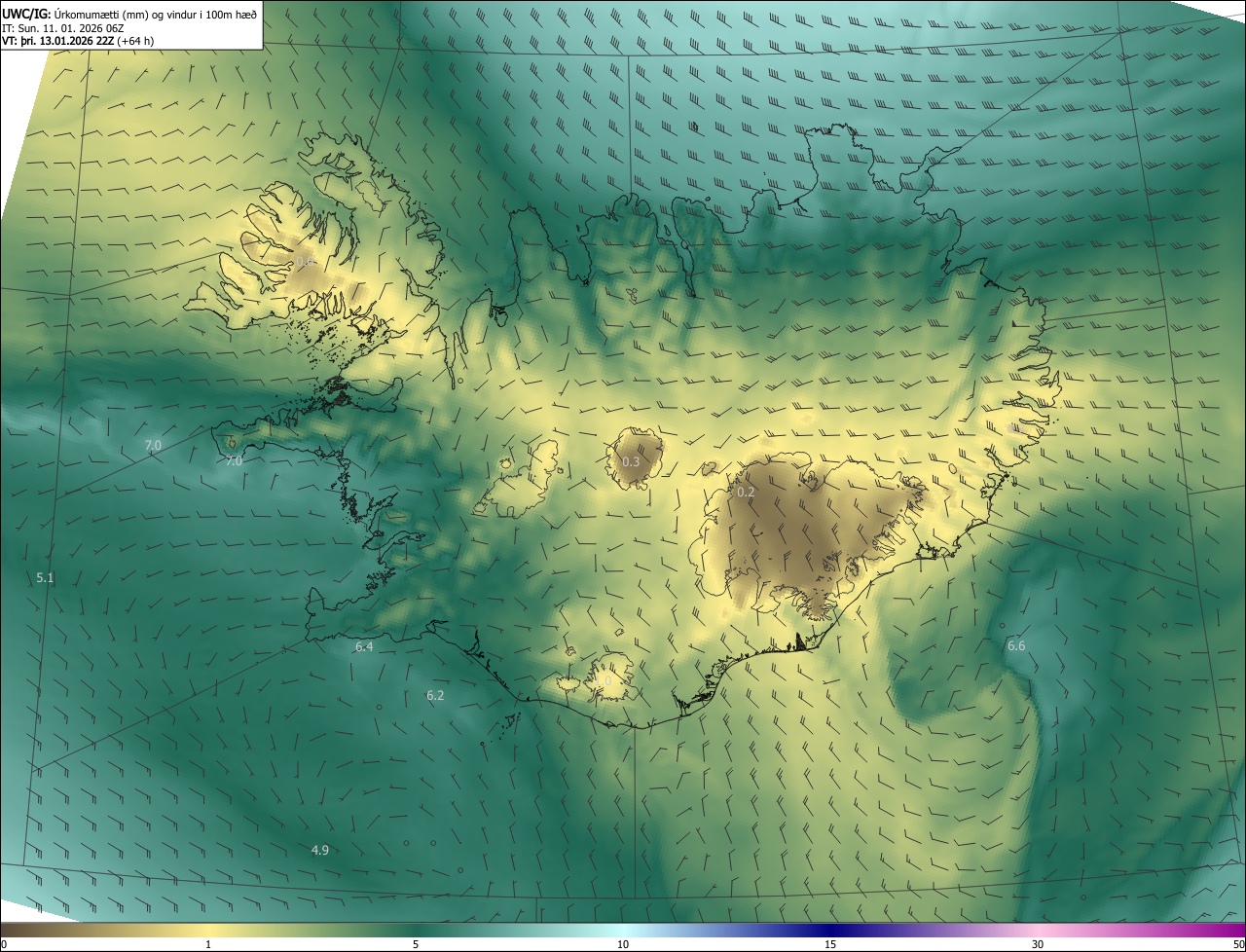Click the 6.2 precipitation value label

click(435, 695)
